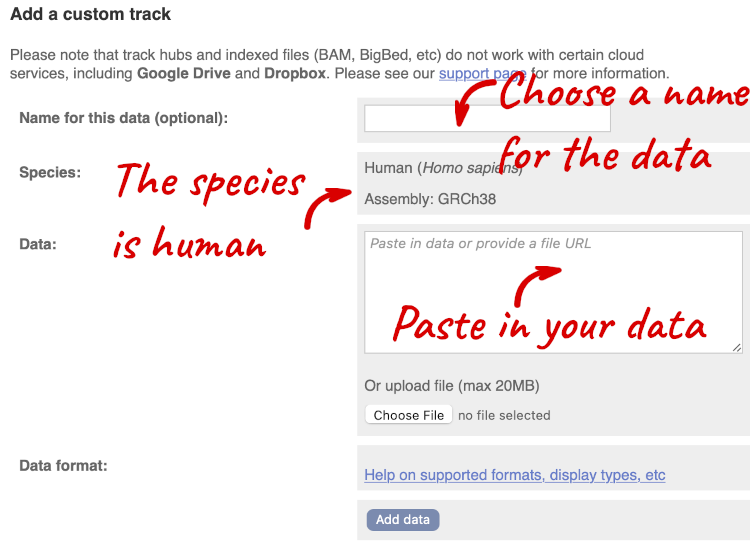Image resolution: width=750 pixels, height=542 pixels.
Task: Click the Species label
Action: pos(50,172)
